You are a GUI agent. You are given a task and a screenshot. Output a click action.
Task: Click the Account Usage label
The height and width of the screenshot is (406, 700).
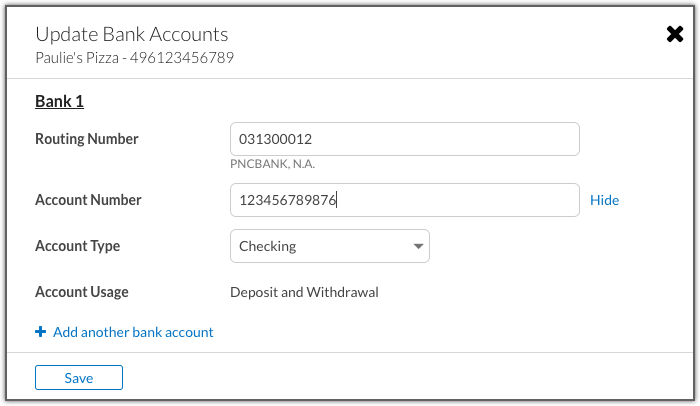82,292
